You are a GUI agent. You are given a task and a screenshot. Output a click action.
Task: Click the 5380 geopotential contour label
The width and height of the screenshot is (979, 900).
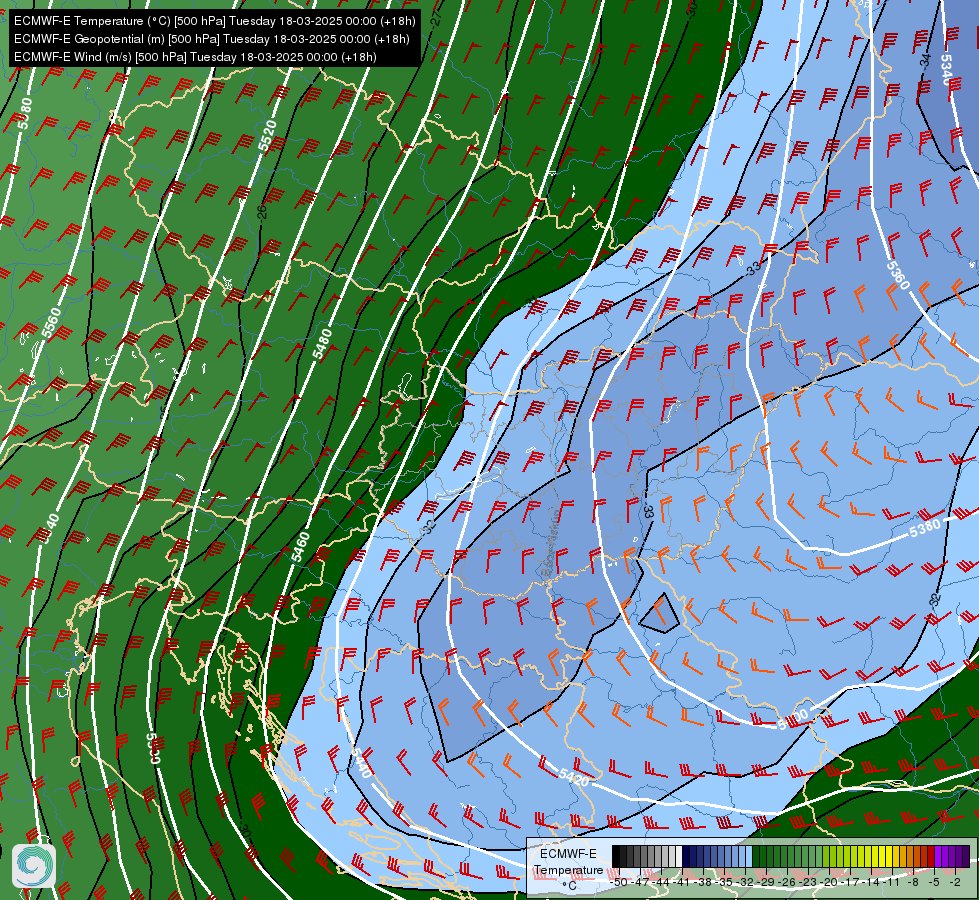click(925, 528)
